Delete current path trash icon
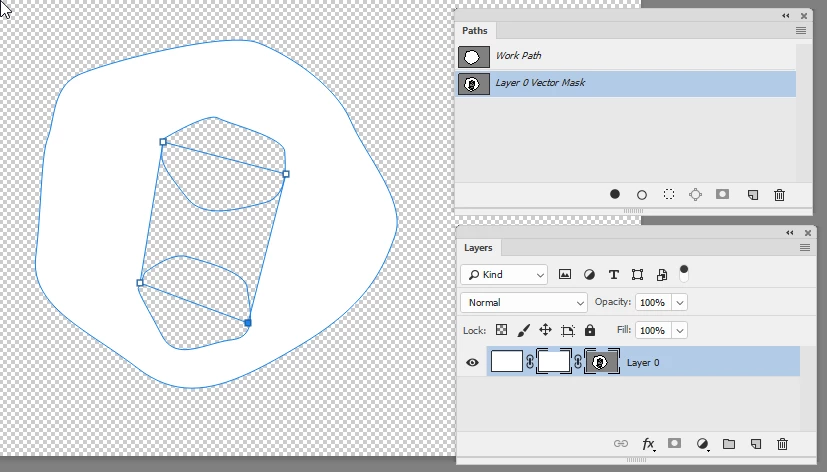The height and width of the screenshot is (472, 827). click(x=780, y=195)
